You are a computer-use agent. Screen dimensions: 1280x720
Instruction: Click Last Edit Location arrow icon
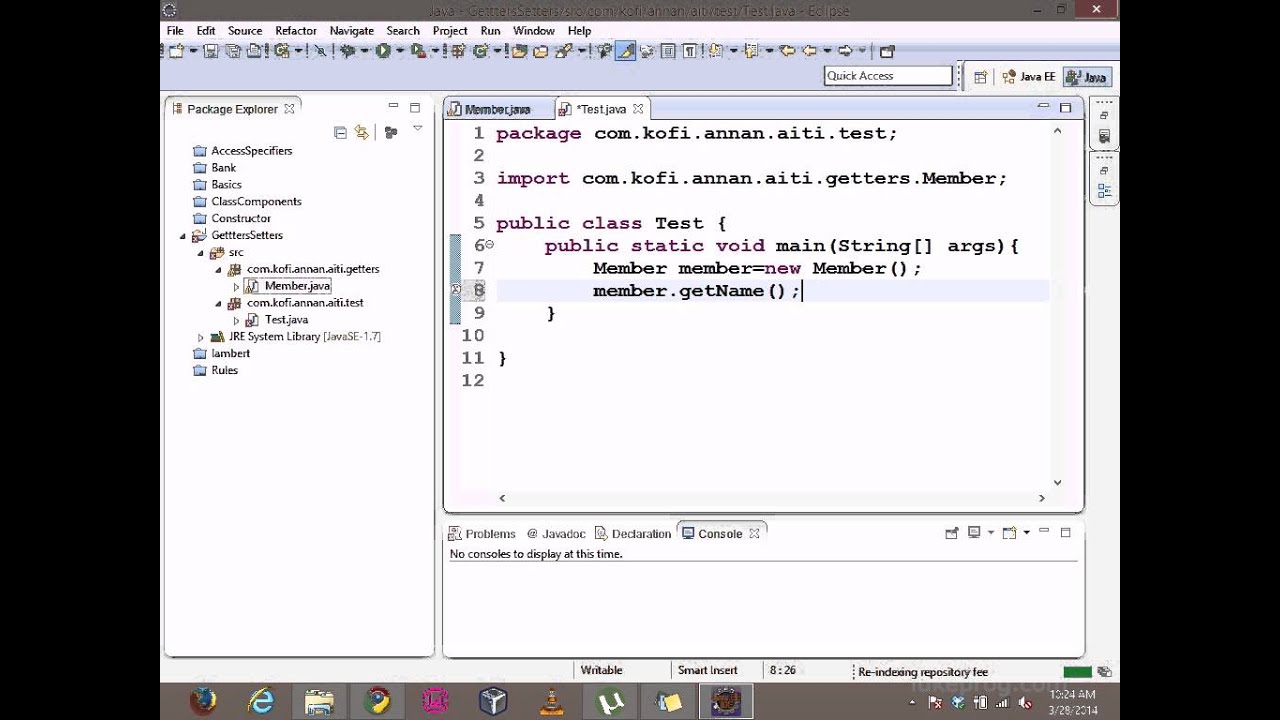coord(787,51)
